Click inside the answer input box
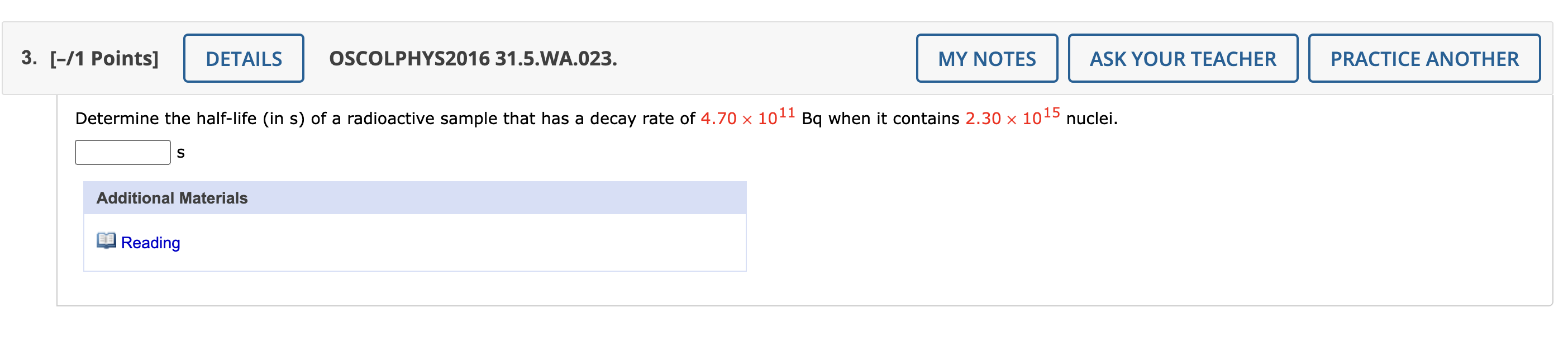Image resolution: width=1568 pixels, height=345 pixels. [x=122, y=152]
